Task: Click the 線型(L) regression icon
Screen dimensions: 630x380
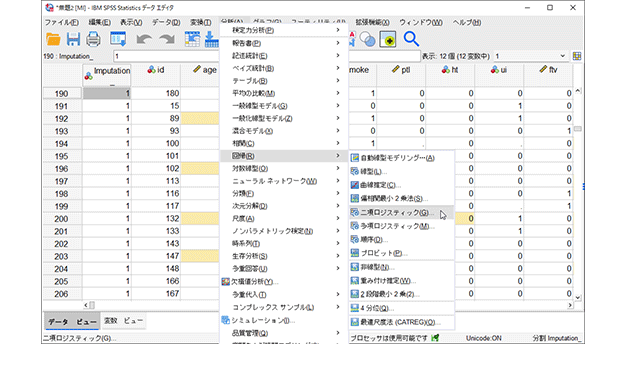Action: pyautogui.click(x=354, y=172)
